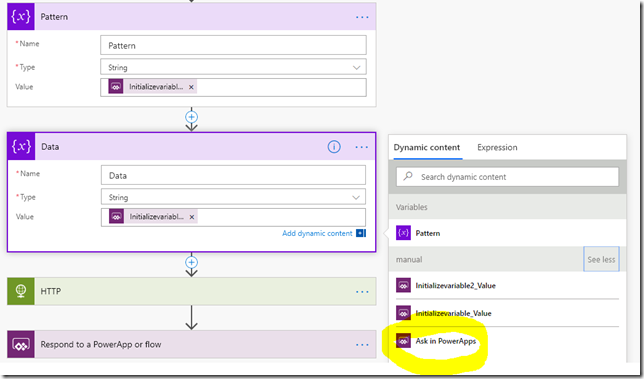Insert a step after the Data action
Viewport: 644px width, 379px height.
[191, 262]
